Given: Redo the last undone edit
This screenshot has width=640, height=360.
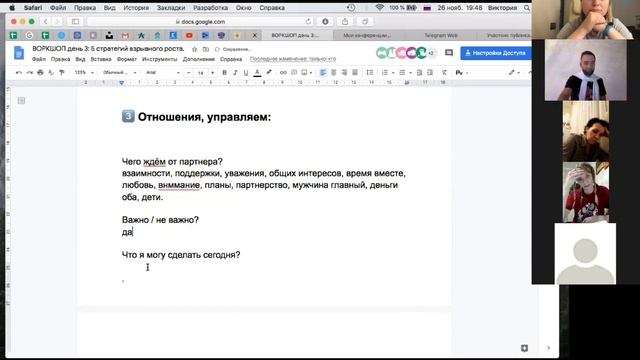Looking at the screenshot, I should (29, 73).
